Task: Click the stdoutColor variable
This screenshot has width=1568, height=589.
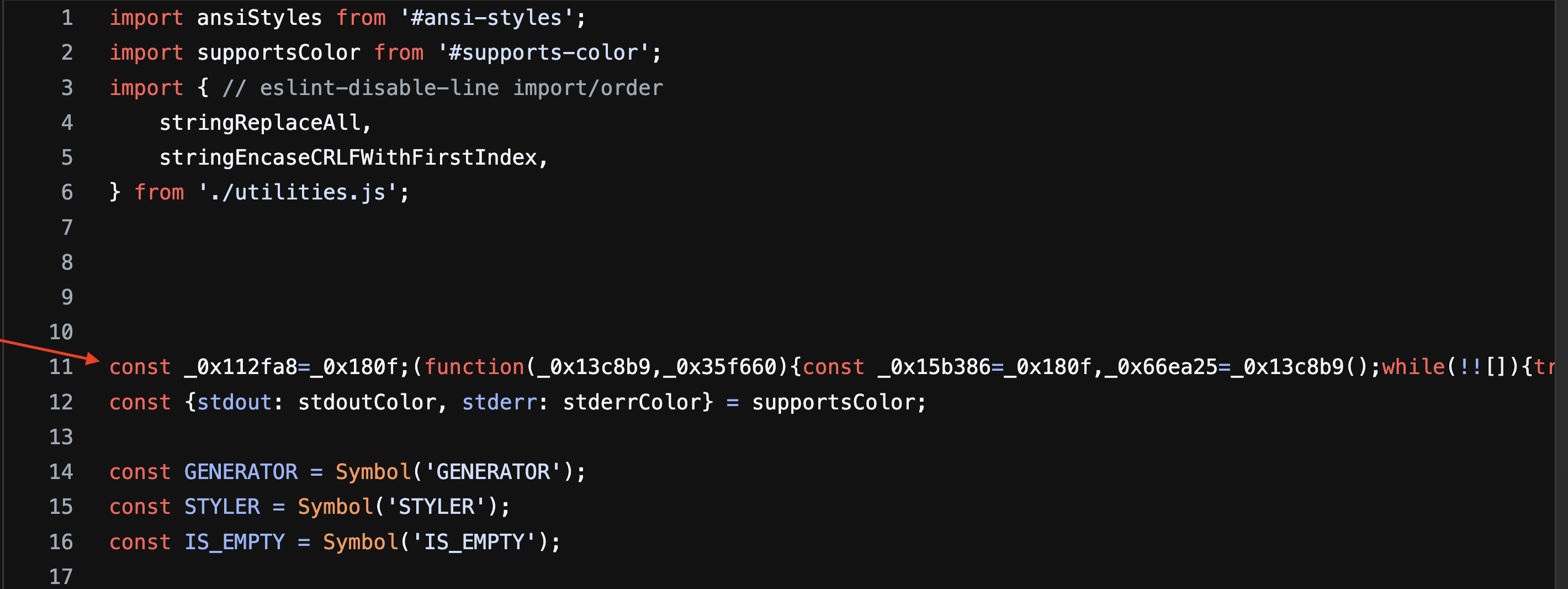Action: pyautogui.click(x=367, y=403)
